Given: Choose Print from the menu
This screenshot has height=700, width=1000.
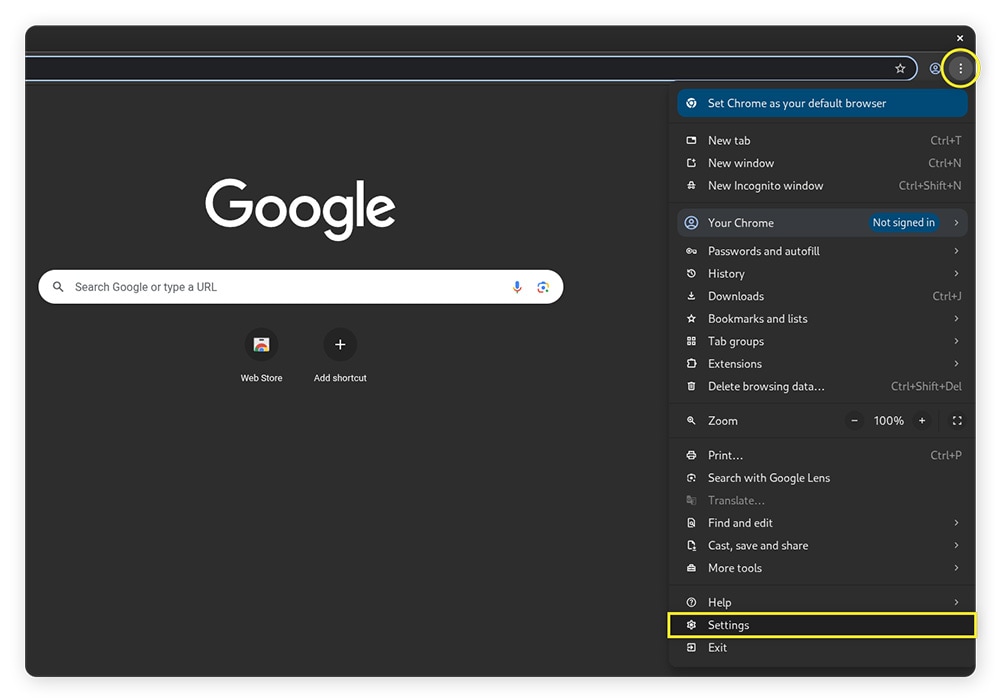Looking at the screenshot, I should pos(822,455).
